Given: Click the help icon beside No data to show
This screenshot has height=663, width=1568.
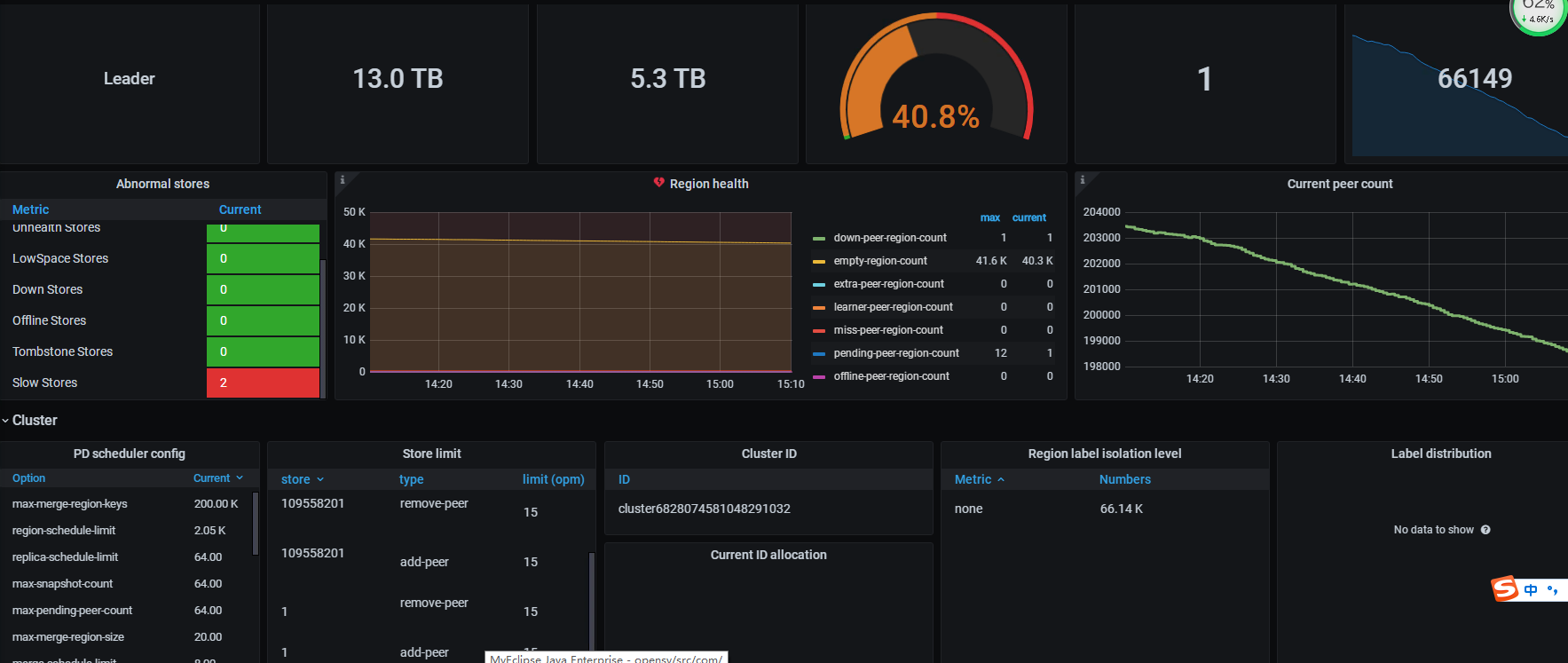Looking at the screenshot, I should point(1485,530).
